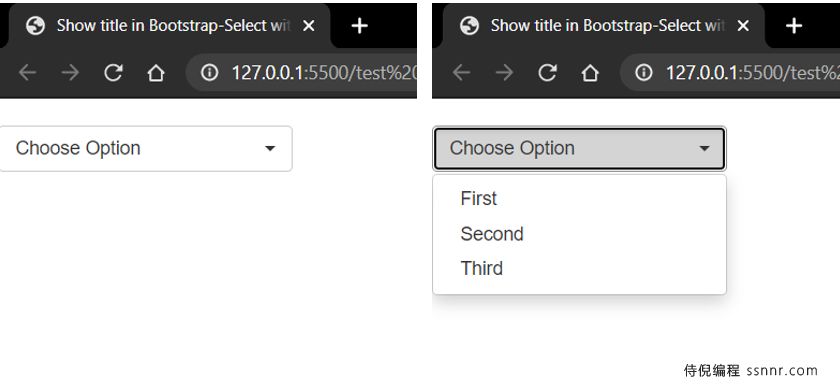The width and height of the screenshot is (840, 386).
Task: Go home in left browser window
Action: click(x=156, y=72)
